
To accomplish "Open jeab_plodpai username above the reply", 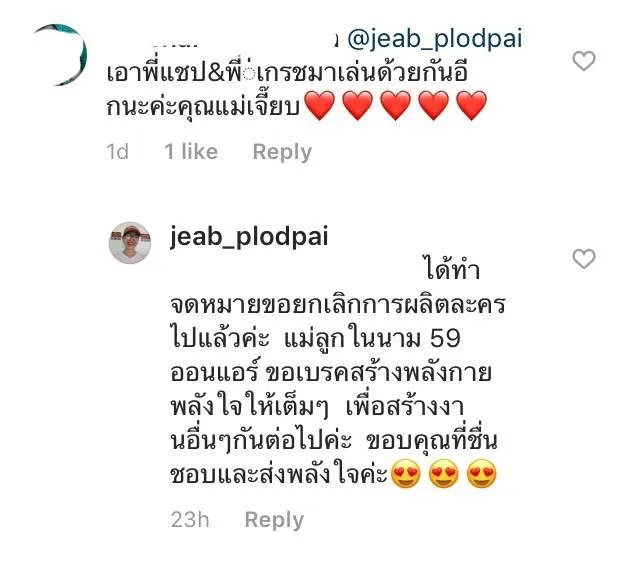I will click(x=249, y=237).
